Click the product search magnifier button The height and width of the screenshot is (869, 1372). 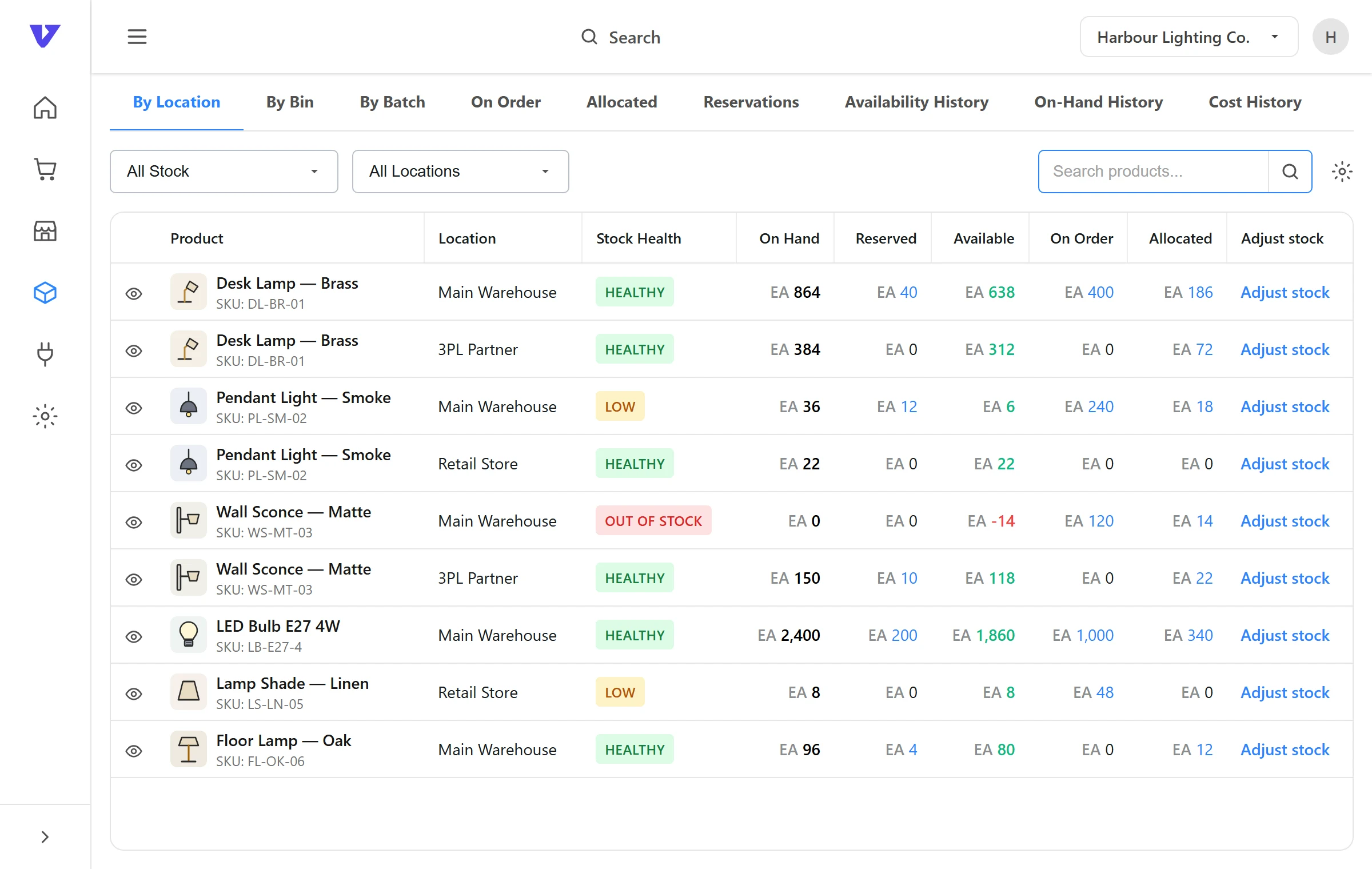click(x=1290, y=172)
